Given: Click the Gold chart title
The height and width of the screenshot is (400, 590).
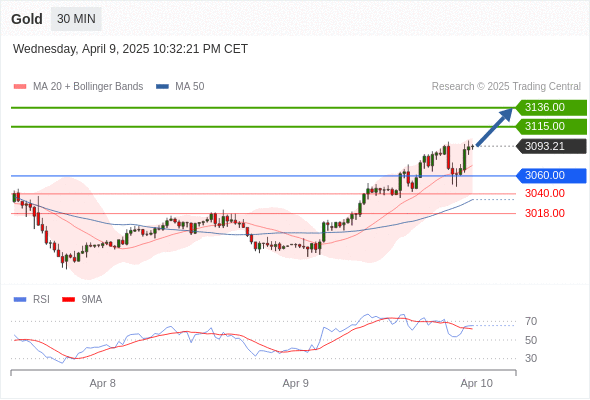Looking at the screenshot, I should tap(27, 19).
